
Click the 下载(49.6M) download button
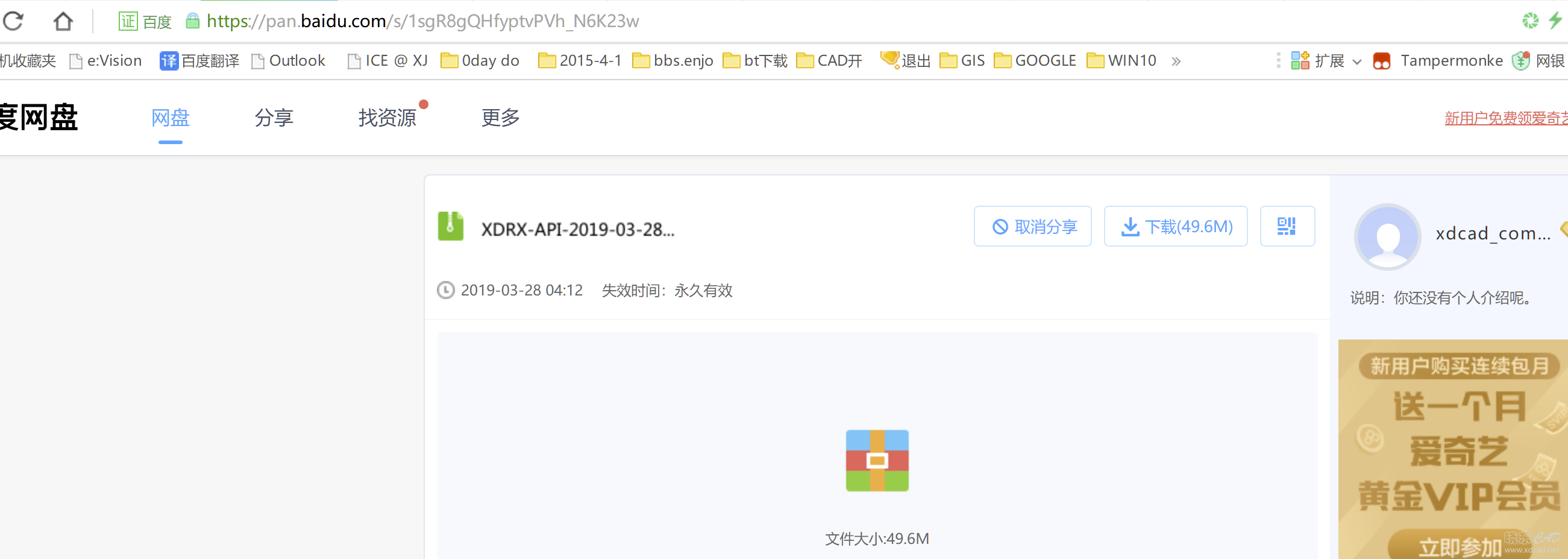click(1175, 227)
